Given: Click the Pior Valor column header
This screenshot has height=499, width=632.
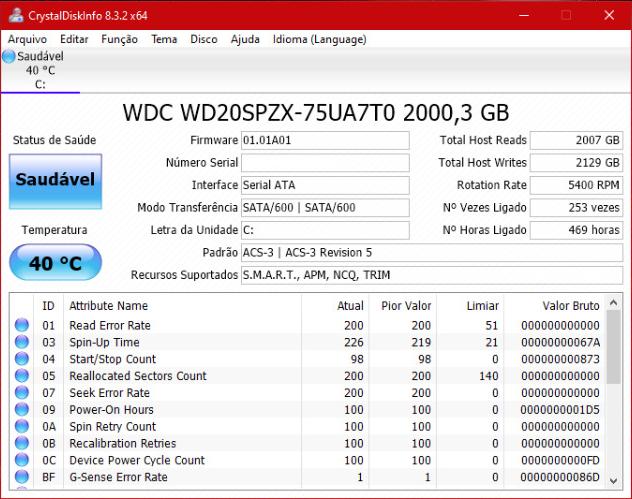Looking at the screenshot, I should (x=402, y=306).
